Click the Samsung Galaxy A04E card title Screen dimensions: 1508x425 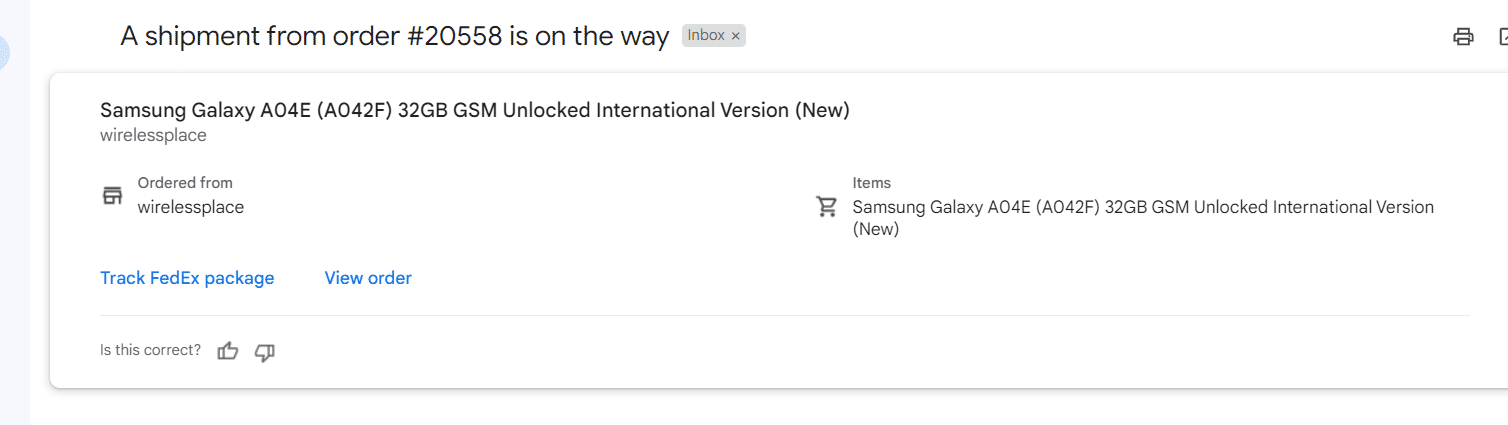(474, 110)
